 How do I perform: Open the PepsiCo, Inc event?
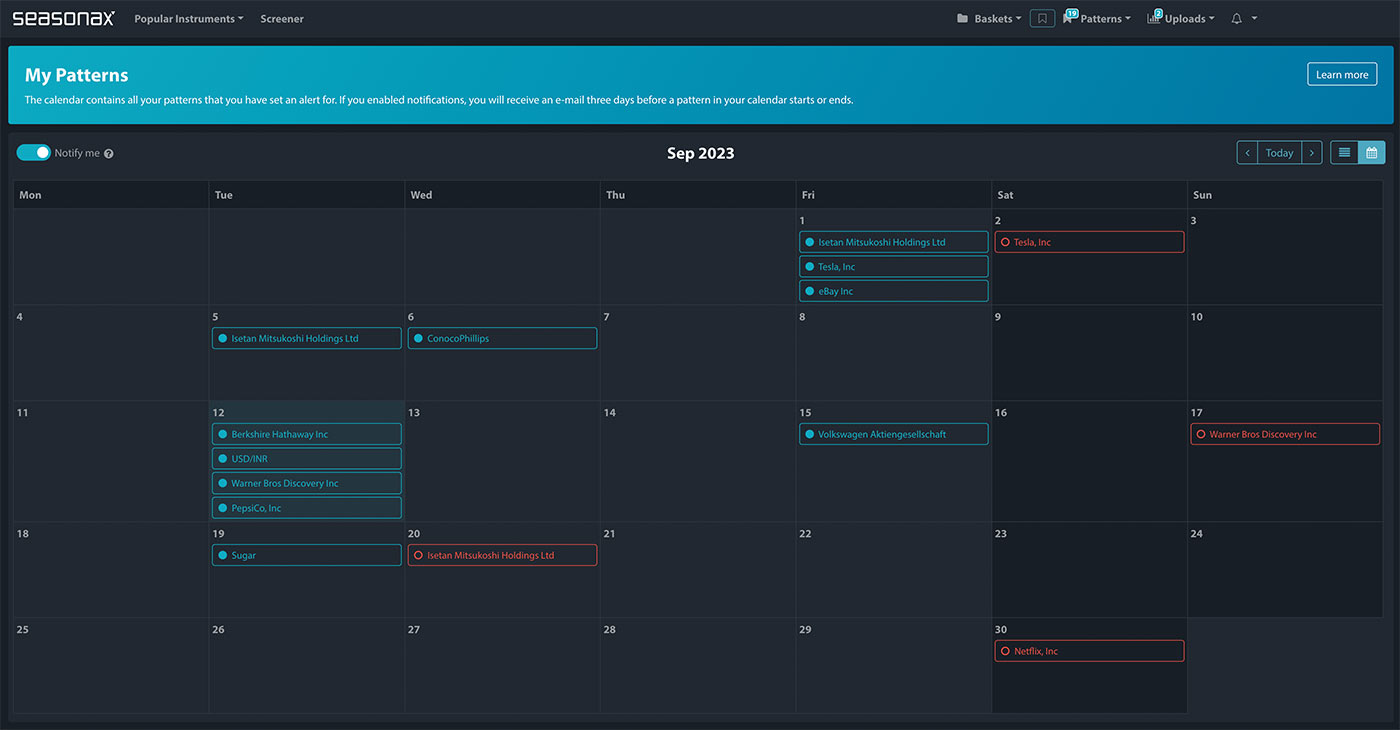(x=306, y=508)
